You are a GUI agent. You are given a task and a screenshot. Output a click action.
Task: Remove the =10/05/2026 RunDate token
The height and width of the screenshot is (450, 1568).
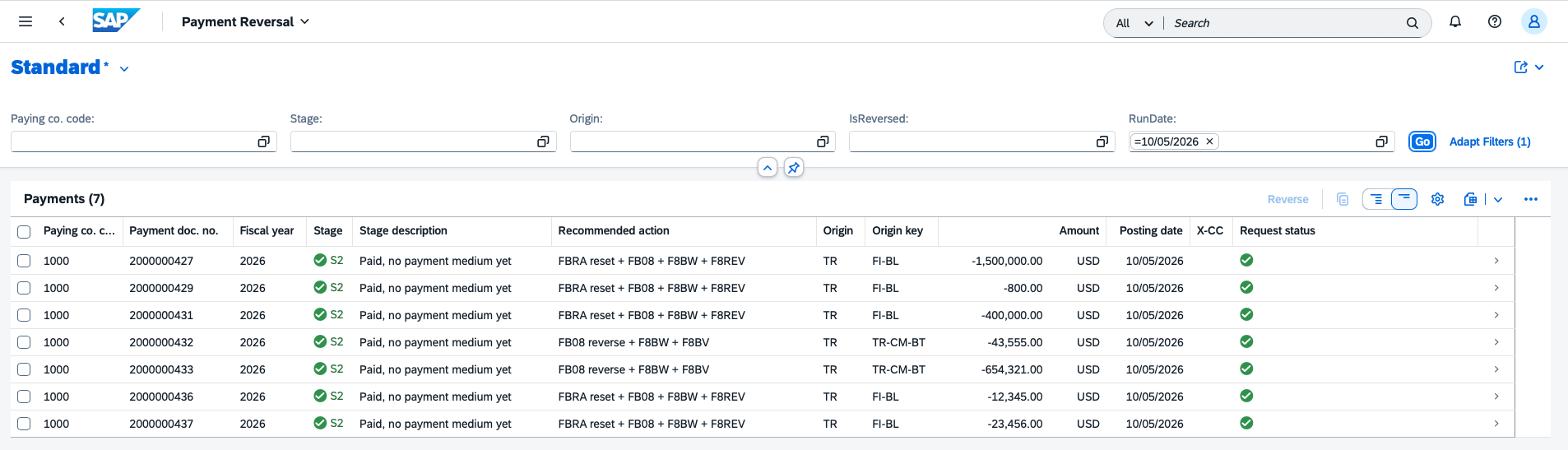coord(1209,141)
